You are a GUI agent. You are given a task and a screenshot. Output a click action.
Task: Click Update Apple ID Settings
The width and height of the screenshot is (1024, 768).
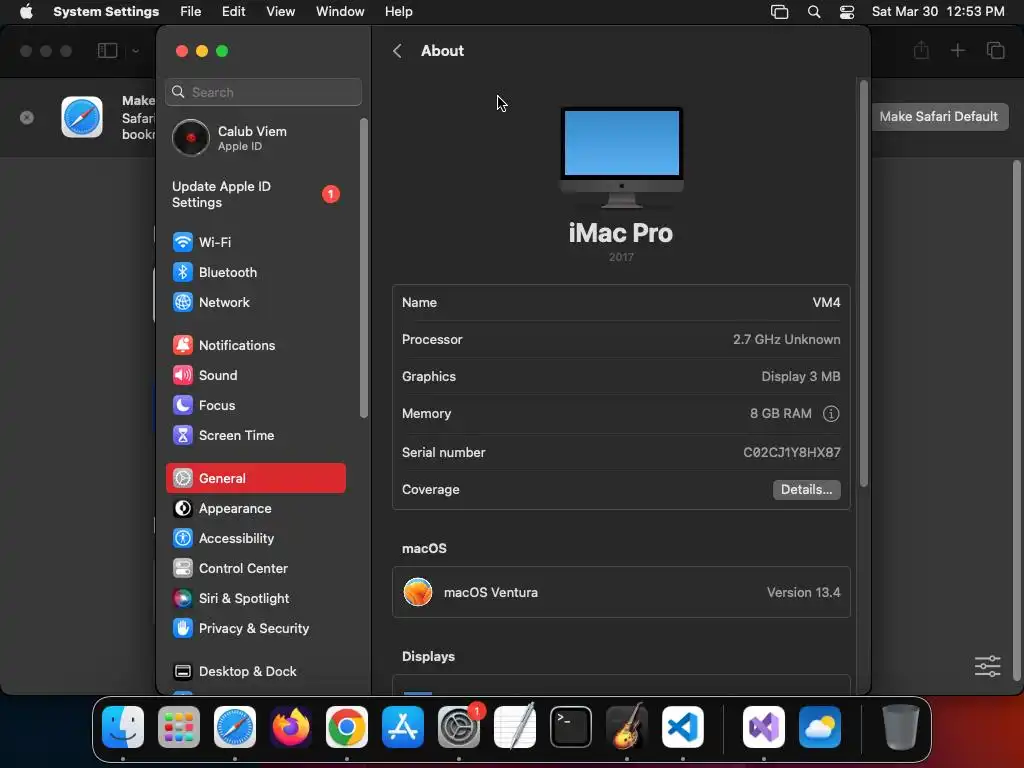255,195
